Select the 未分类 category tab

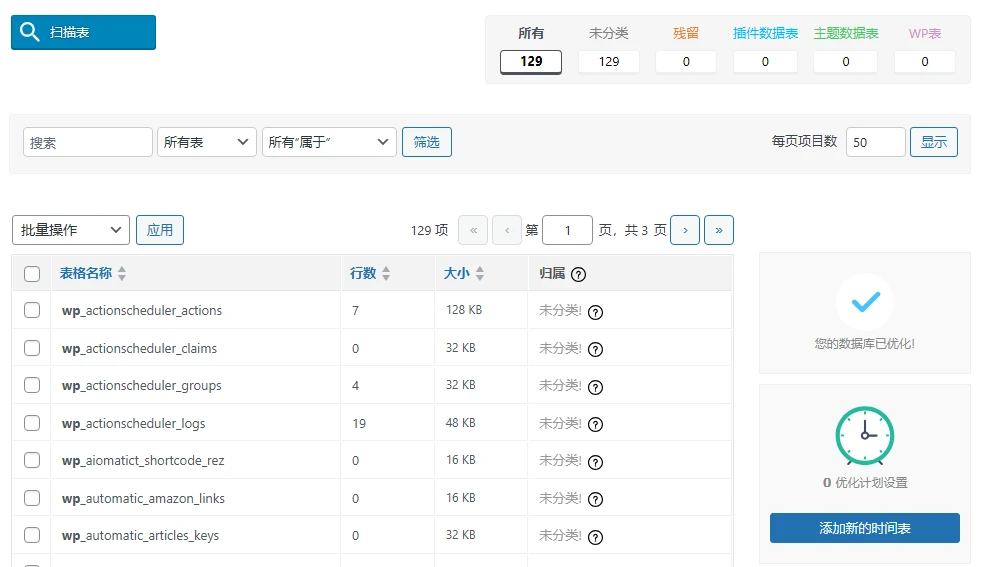[x=609, y=52]
